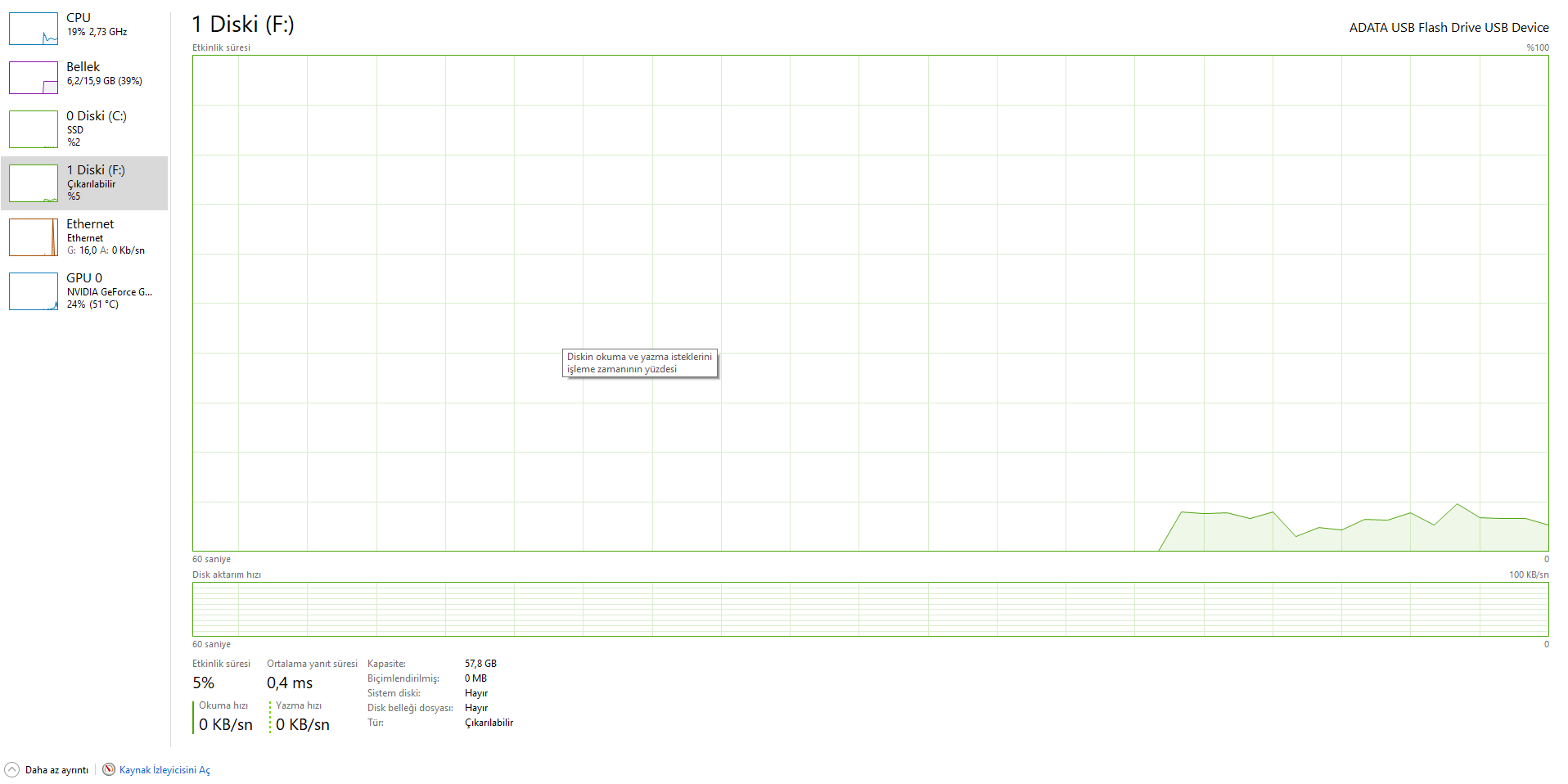The width and height of the screenshot is (1568, 784).
Task: Click the Çıkarılabilir label under 1 Diski
Action: (x=92, y=184)
